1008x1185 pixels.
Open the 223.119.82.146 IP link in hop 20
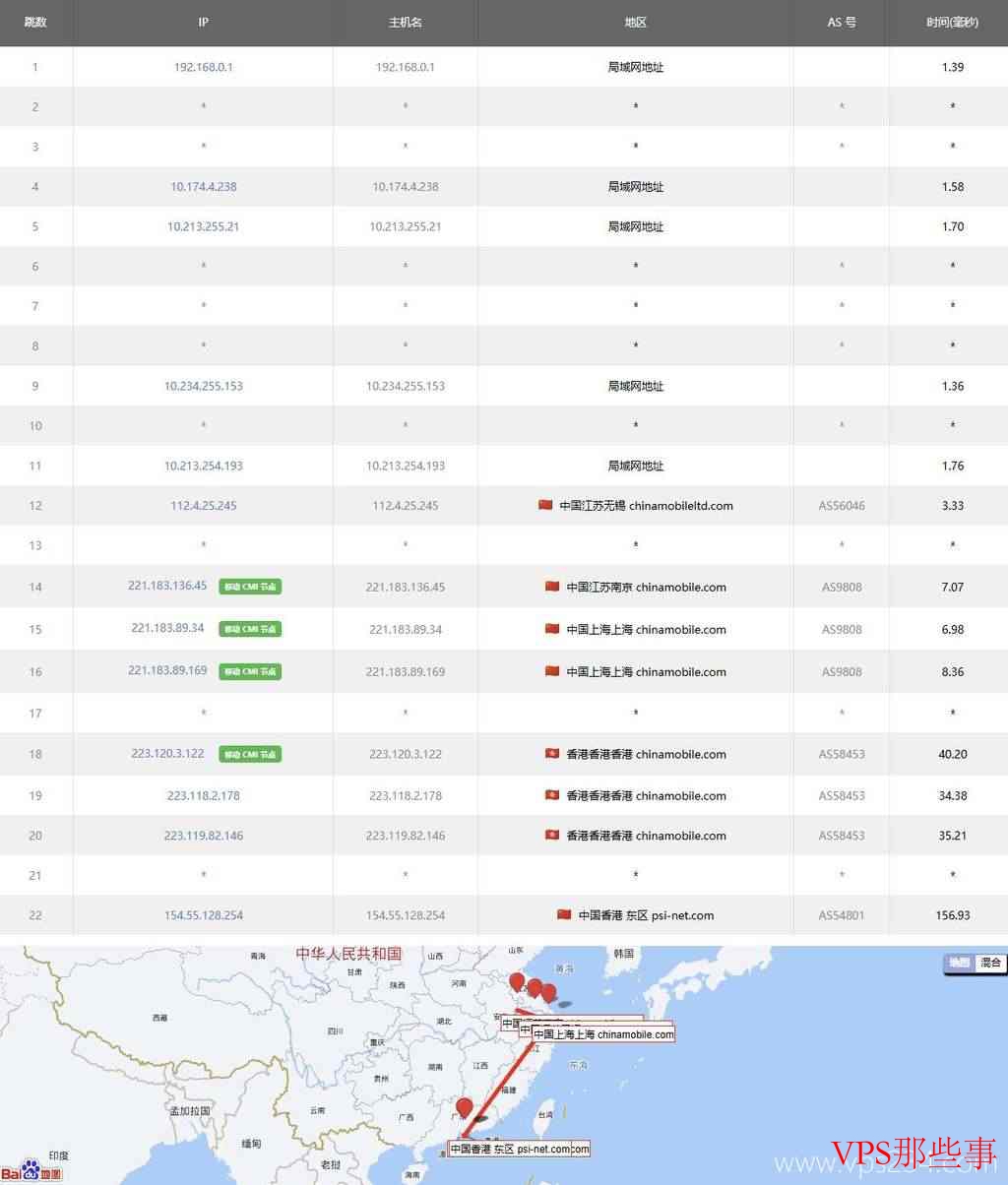click(x=203, y=835)
